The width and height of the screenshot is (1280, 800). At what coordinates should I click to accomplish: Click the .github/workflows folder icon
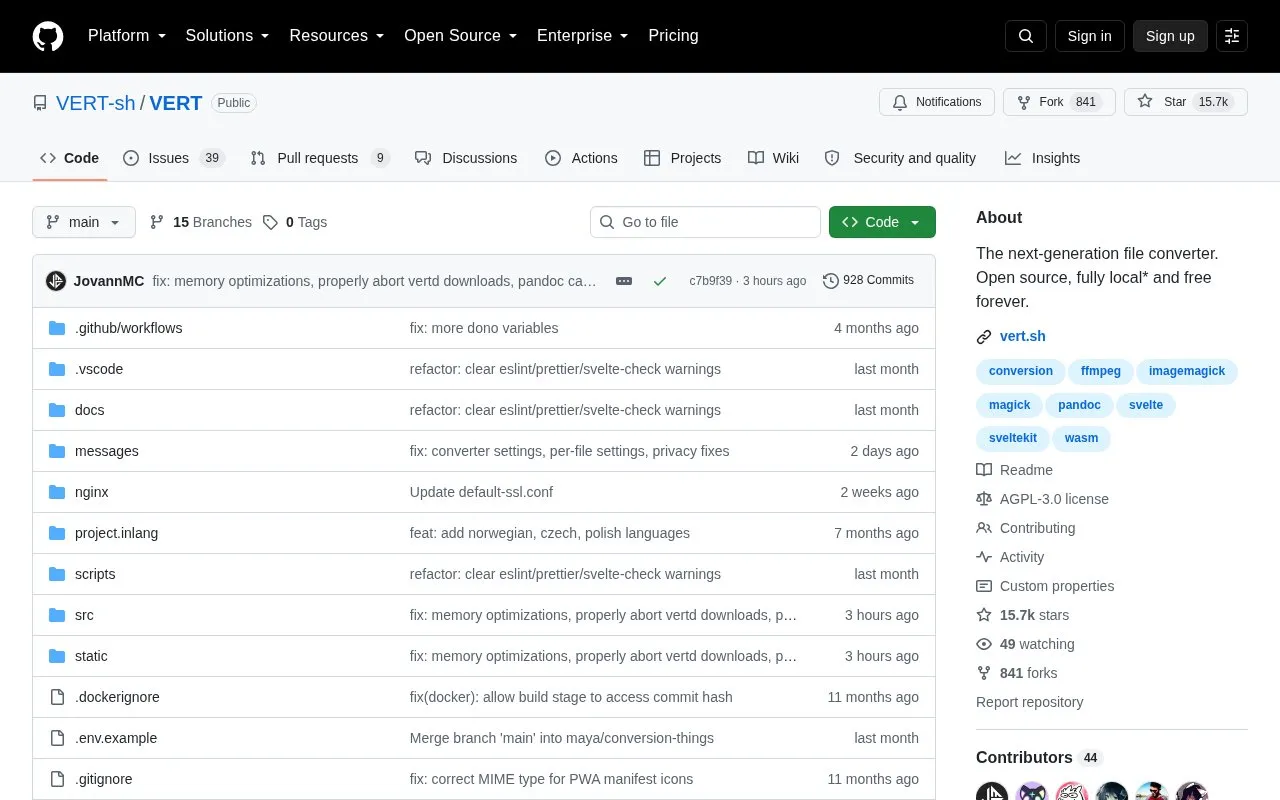[x=57, y=328]
